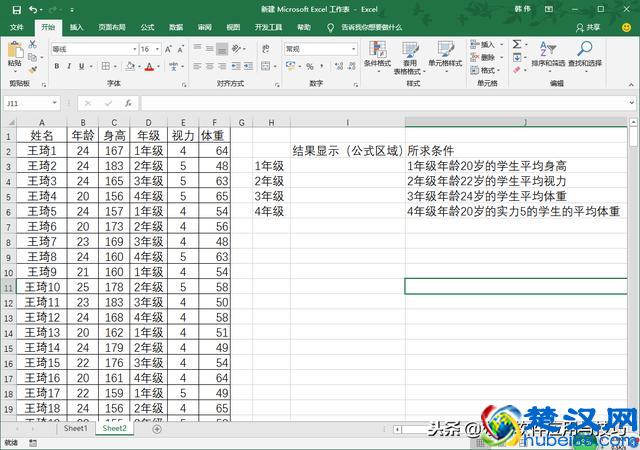Click the Fill down icon
Screen dimensions: 640x450
pos(517,57)
